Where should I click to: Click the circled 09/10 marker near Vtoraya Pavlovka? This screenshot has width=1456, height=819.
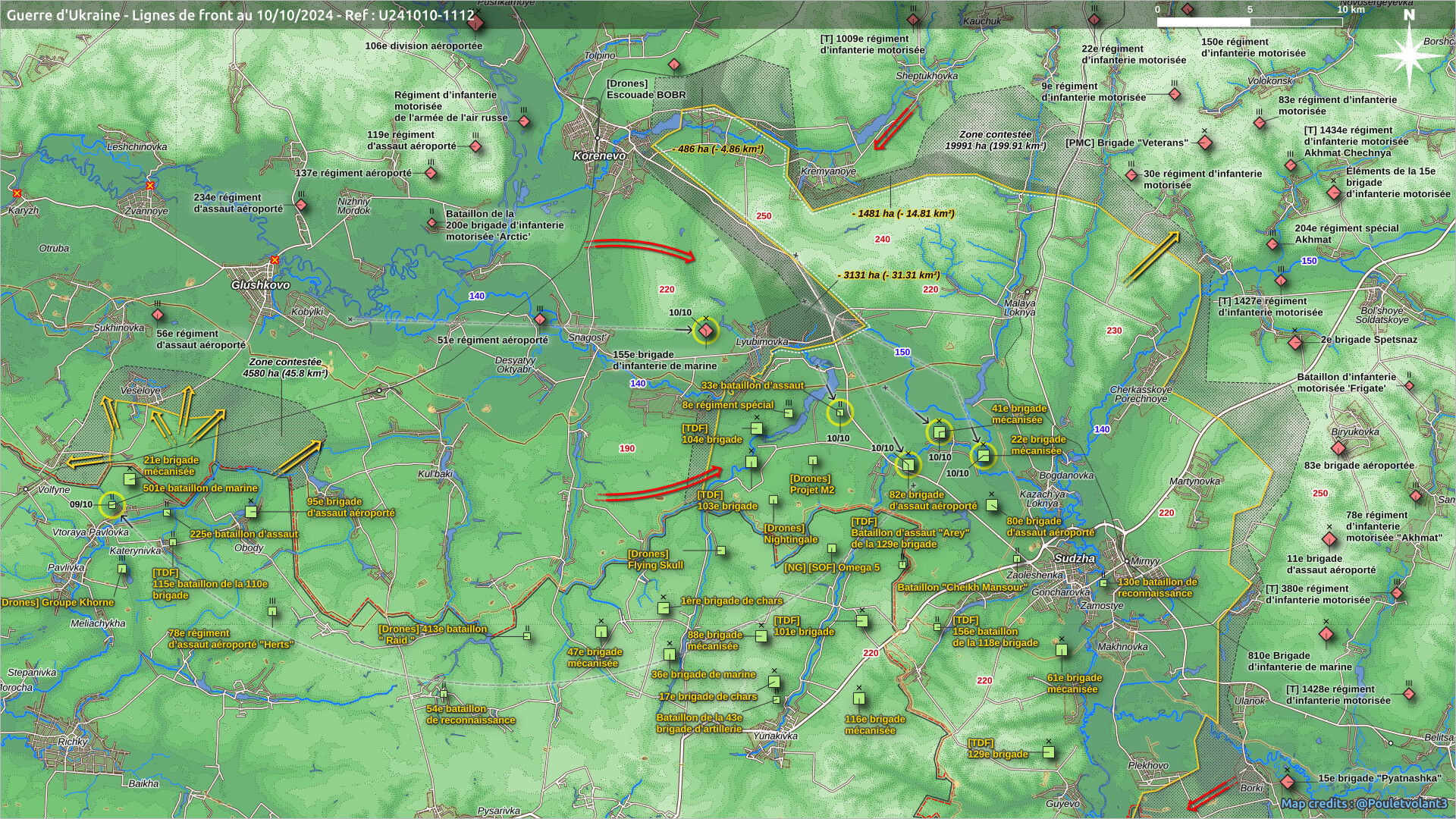tap(112, 504)
